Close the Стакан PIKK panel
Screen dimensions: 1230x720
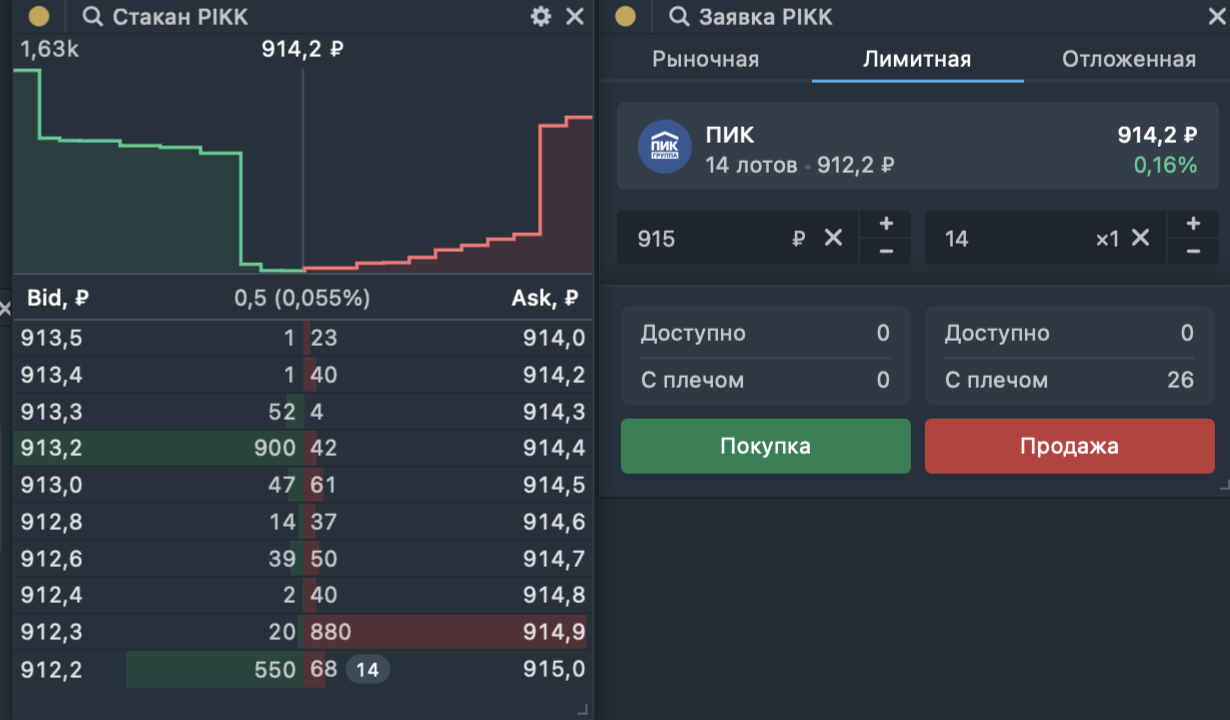[575, 16]
